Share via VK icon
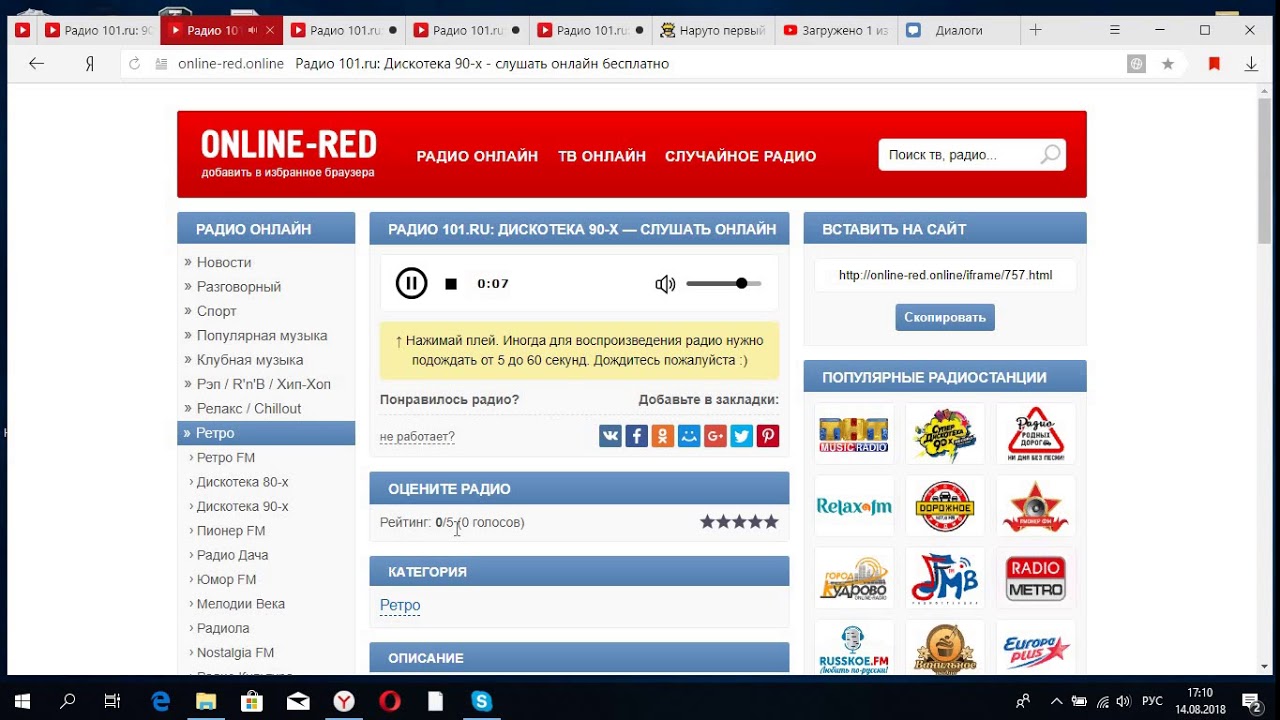Viewport: 1280px width, 720px height. pos(610,436)
